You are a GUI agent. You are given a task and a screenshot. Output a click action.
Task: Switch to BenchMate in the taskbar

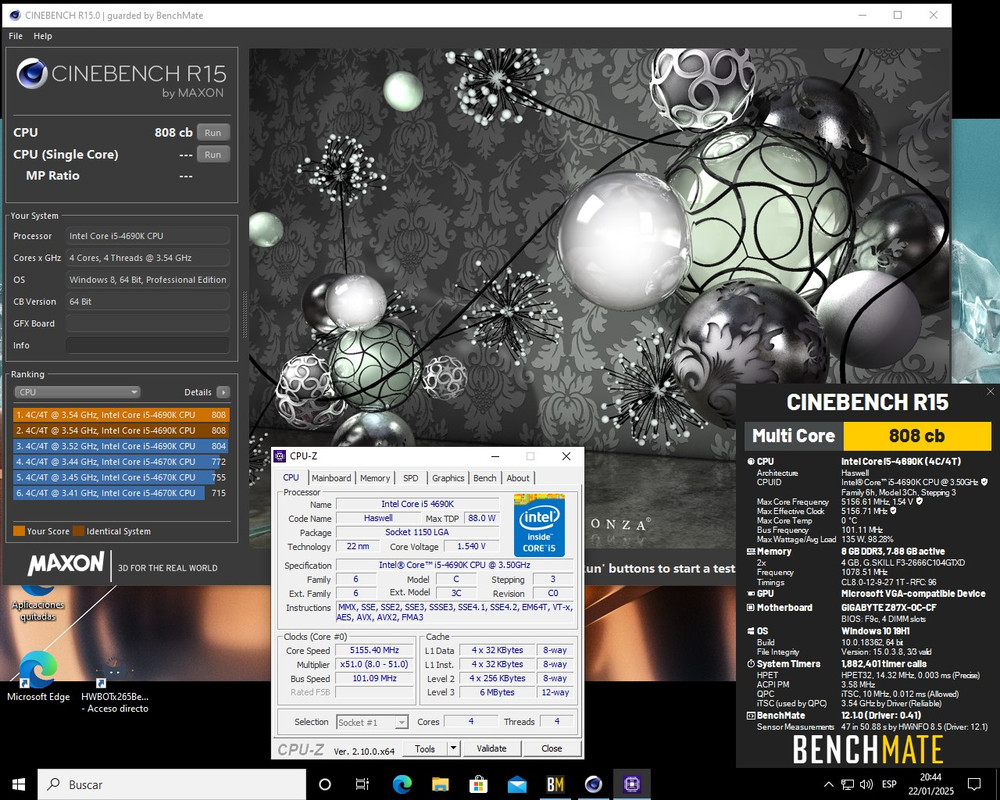point(555,784)
